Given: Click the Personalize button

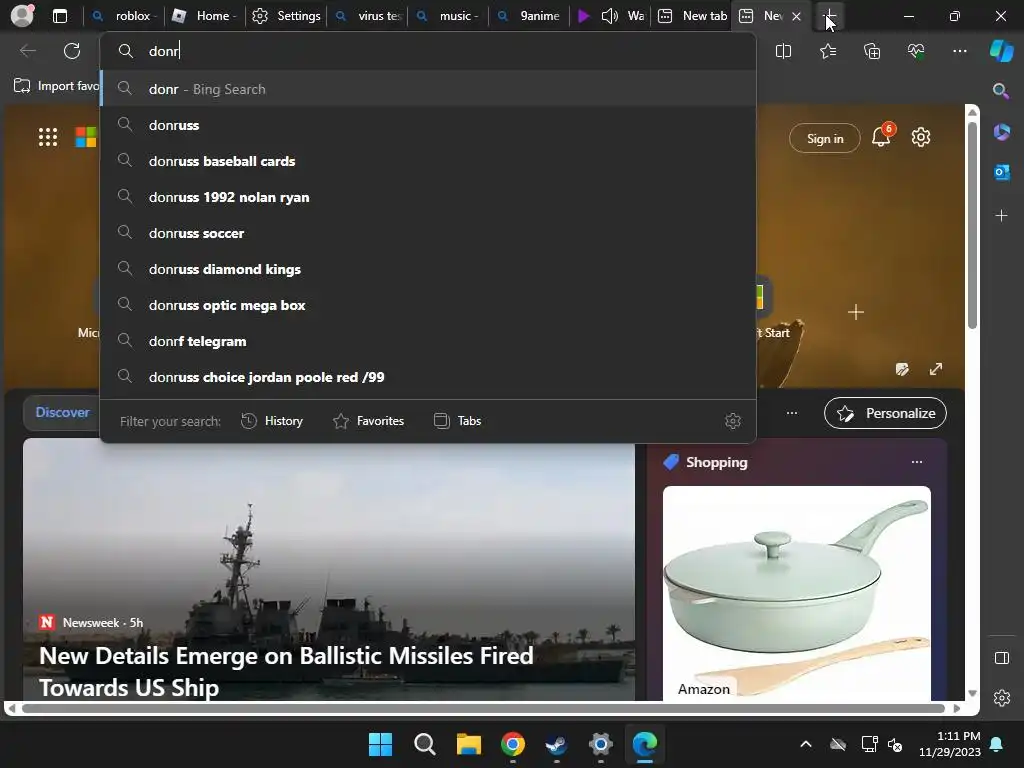Looking at the screenshot, I should coord(885,413).
